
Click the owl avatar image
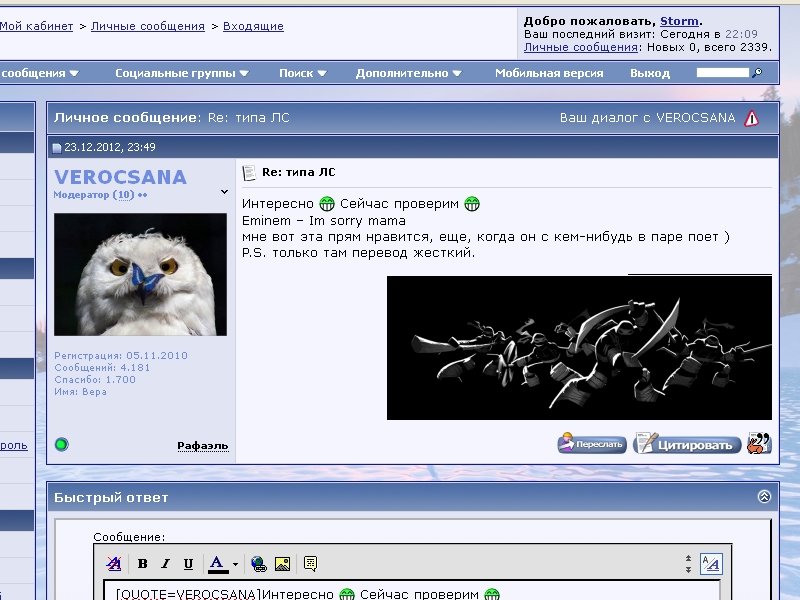(x=140, y=274)
